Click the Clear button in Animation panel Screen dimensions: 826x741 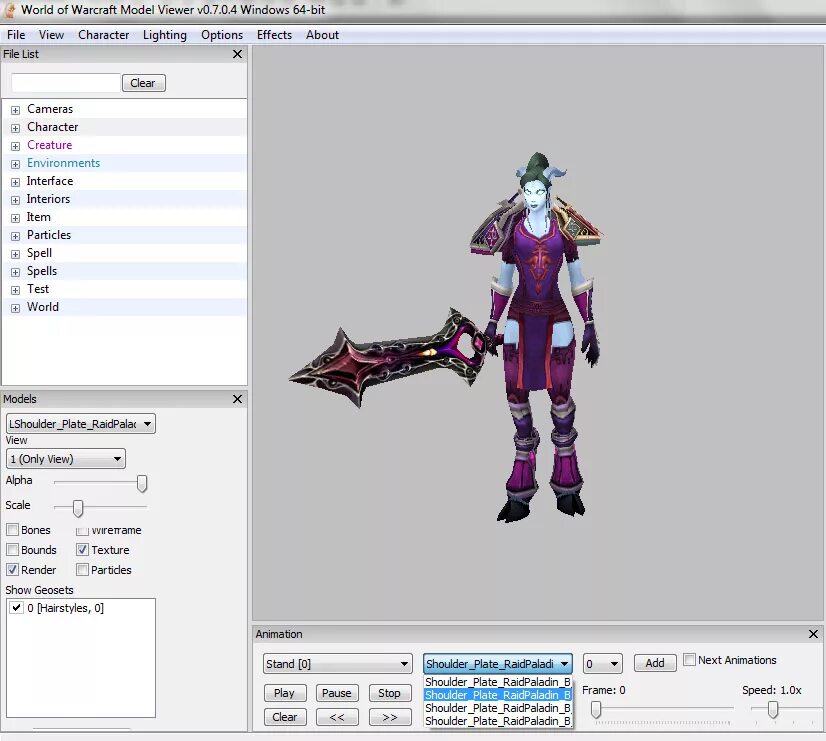(x=285, y=717)
